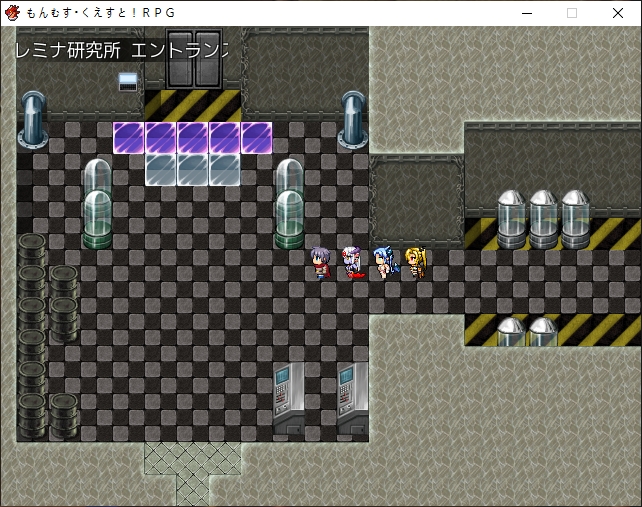Image resolution: width=642 pixels, height=507 pixels.
Task: Click the small laptop computer on the wall
Action: (x=128, y=82)
